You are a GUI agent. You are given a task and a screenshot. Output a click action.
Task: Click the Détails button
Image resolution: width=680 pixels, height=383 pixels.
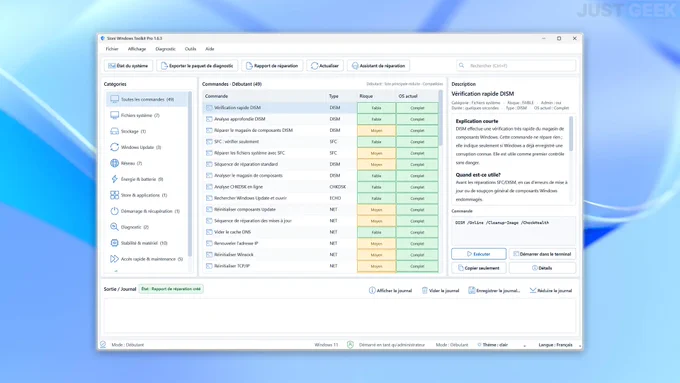point(543,268)
